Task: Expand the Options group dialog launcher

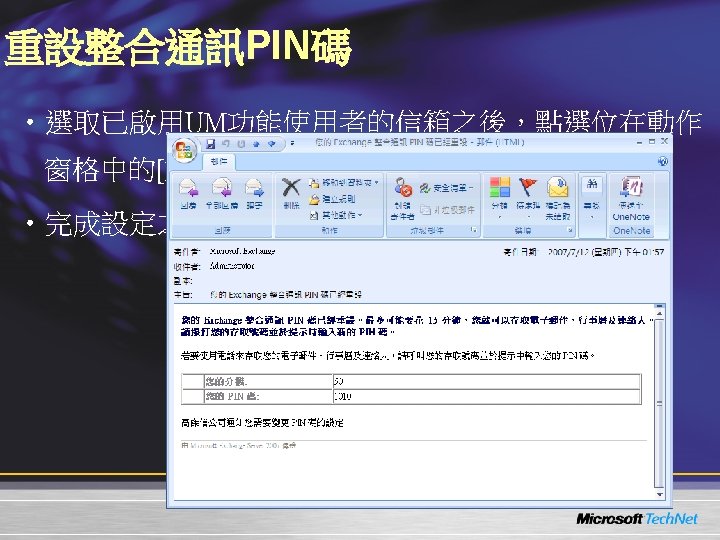Action: (x=570, y=230)
